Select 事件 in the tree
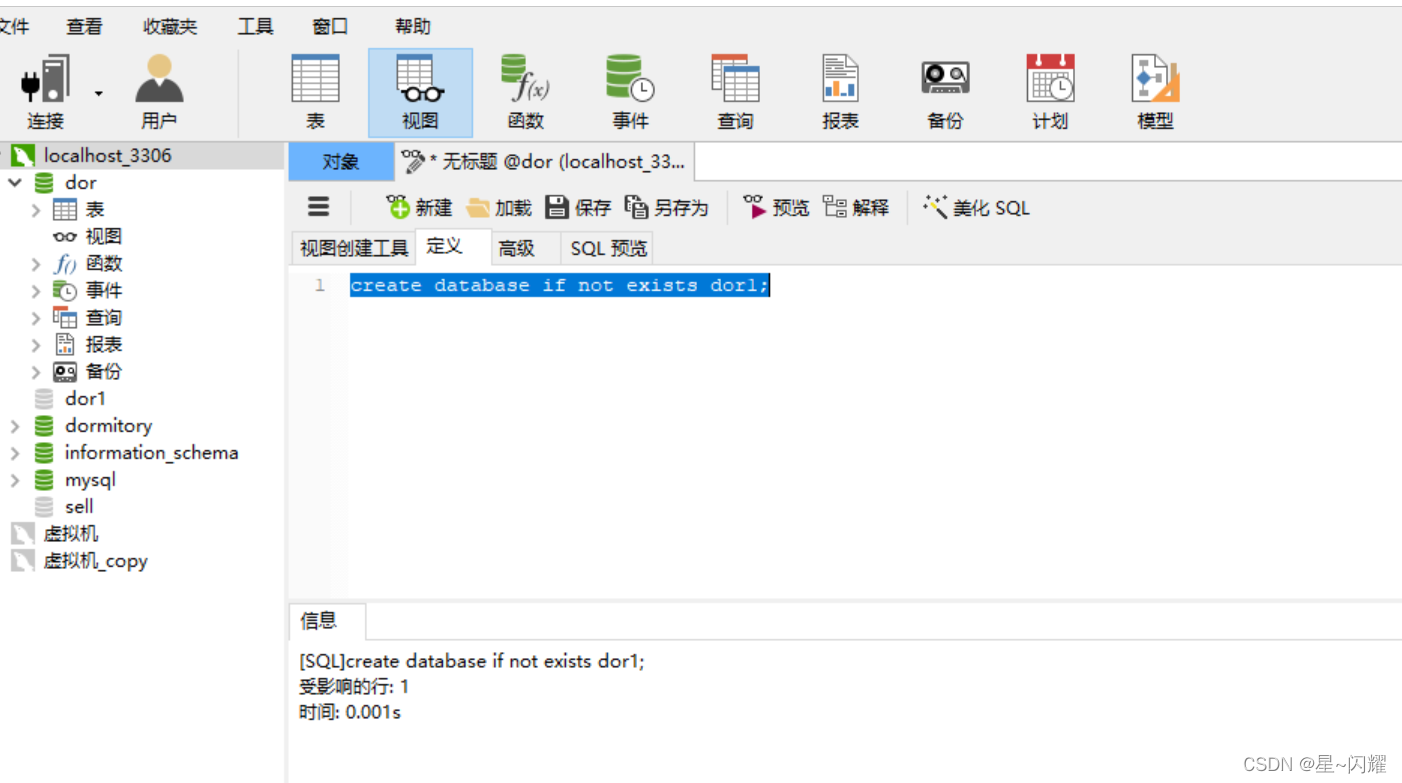Screen dimensions: 1402x783 click(x=103, y=290)
